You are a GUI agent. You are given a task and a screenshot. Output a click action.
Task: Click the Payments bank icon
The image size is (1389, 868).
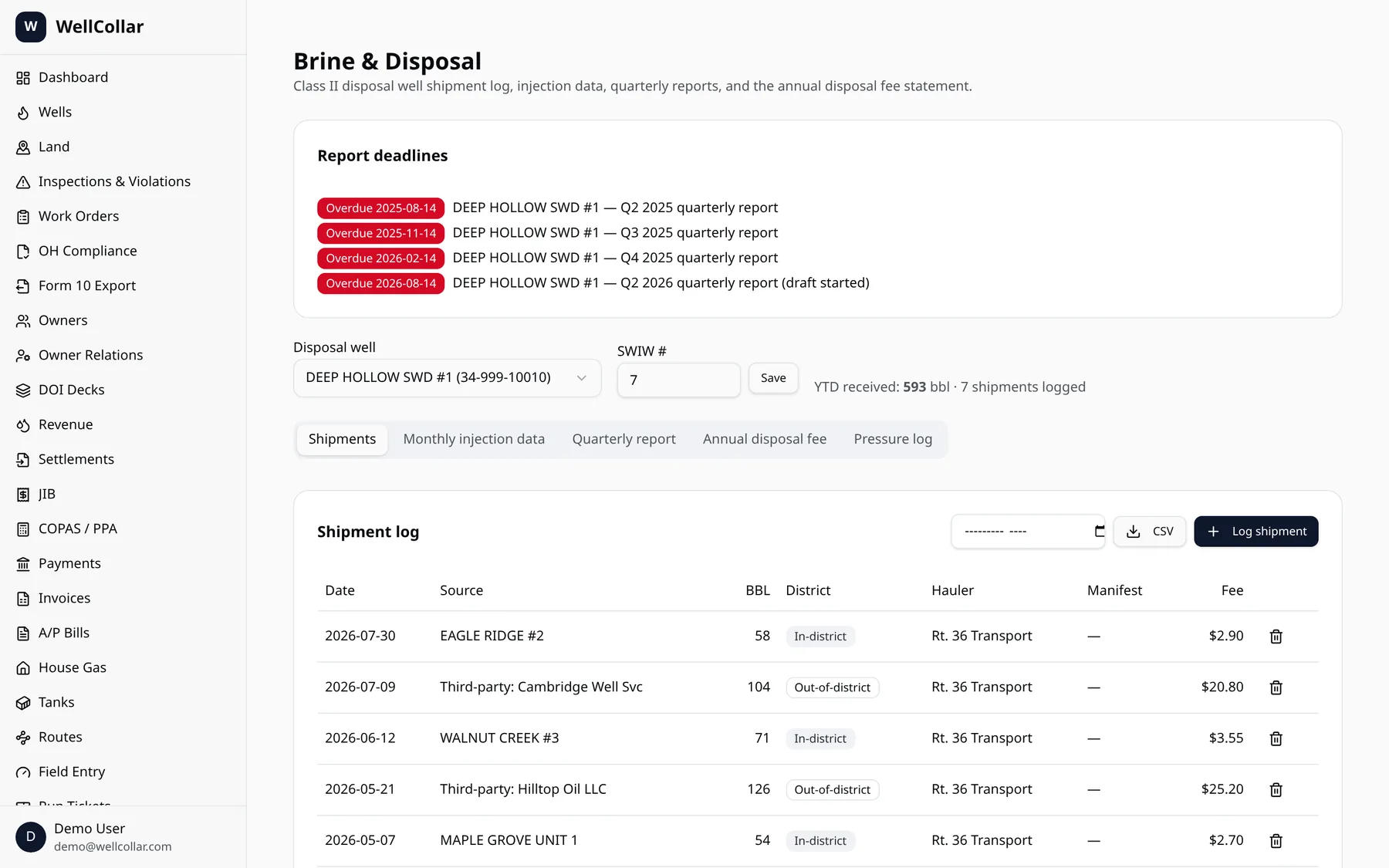point(23,564)
